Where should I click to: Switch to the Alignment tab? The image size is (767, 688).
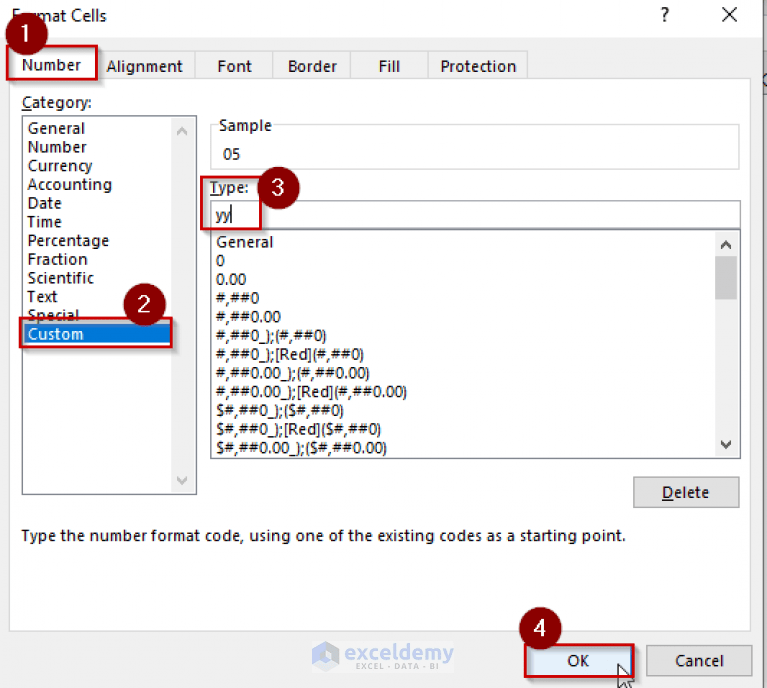coord(145,66)
